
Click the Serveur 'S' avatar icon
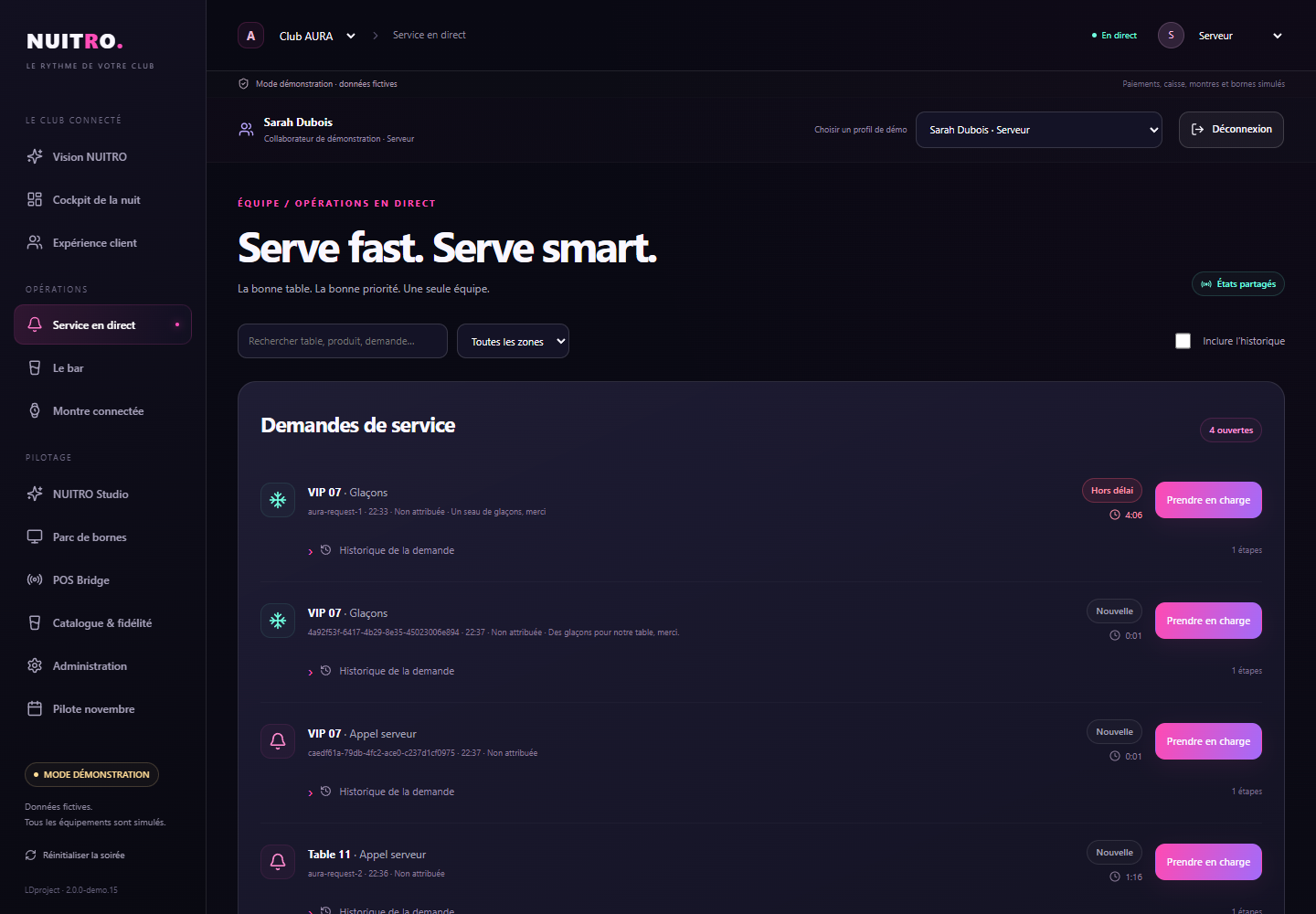click(x=1171, y=35)
